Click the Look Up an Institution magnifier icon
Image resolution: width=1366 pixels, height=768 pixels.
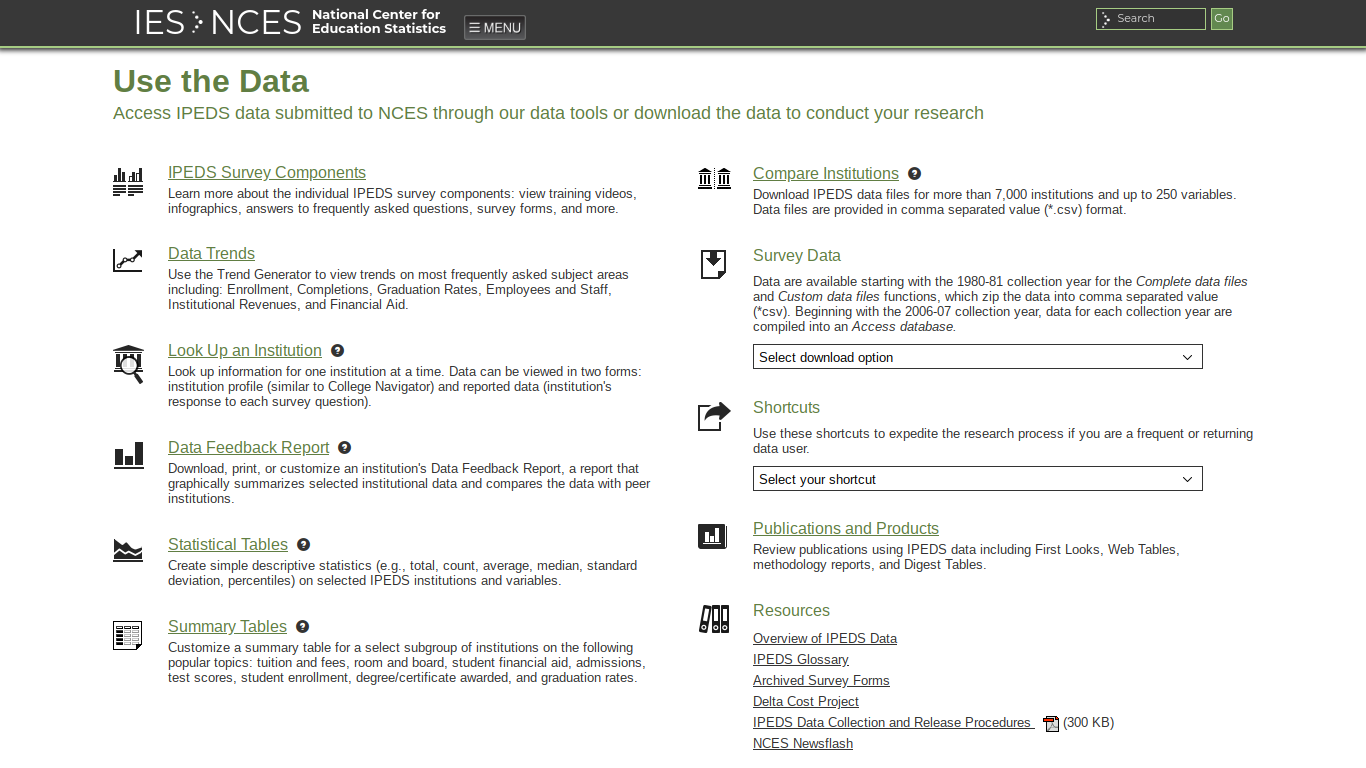(x=129, y=364)
